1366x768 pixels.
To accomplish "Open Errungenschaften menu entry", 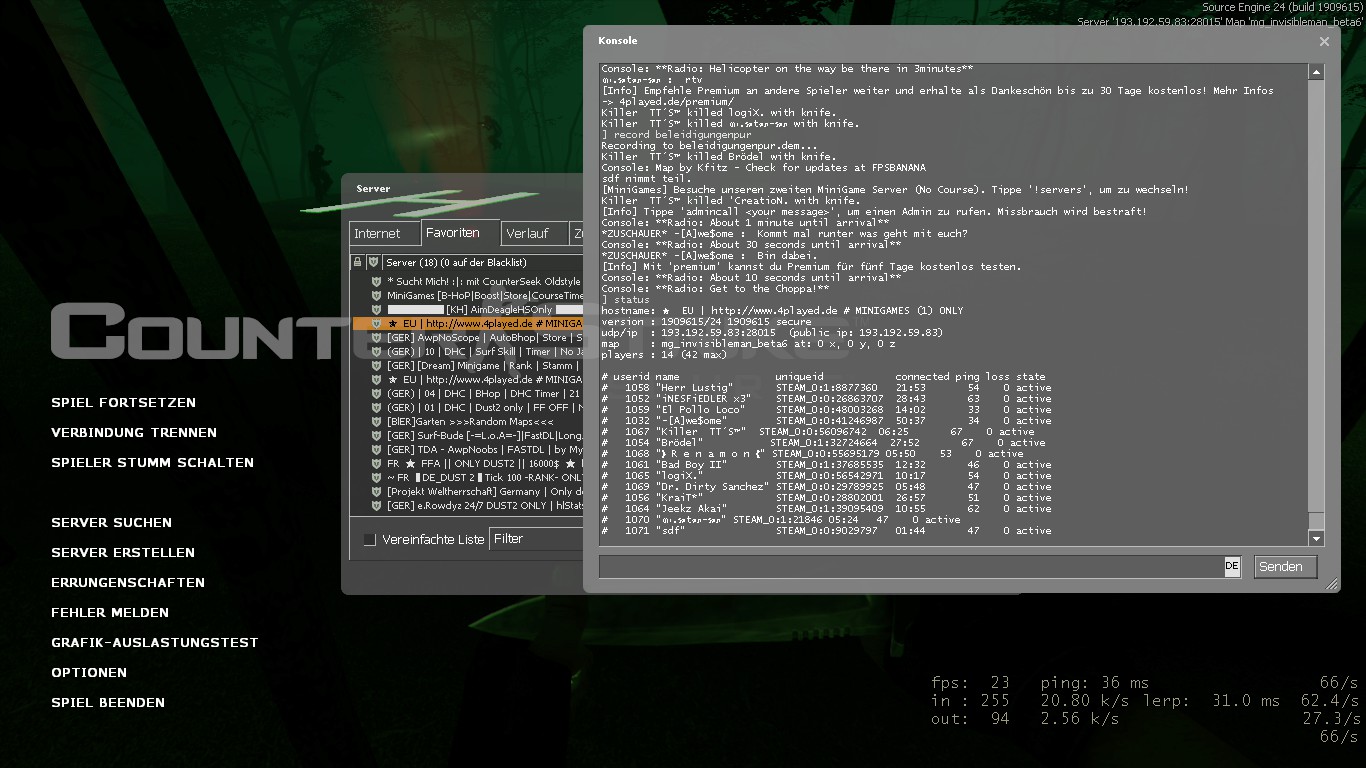I will [128, 582].
